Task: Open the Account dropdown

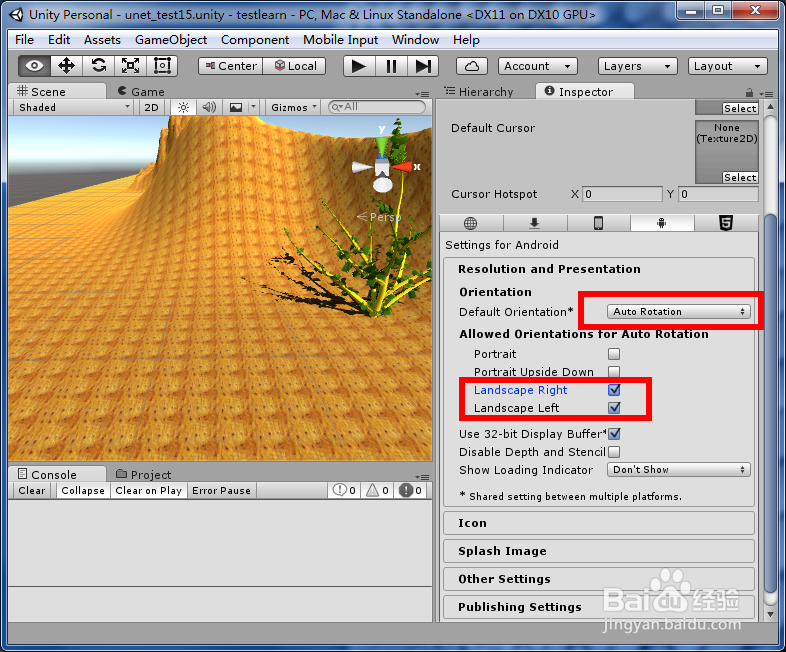Action: (x=537, y=66)
